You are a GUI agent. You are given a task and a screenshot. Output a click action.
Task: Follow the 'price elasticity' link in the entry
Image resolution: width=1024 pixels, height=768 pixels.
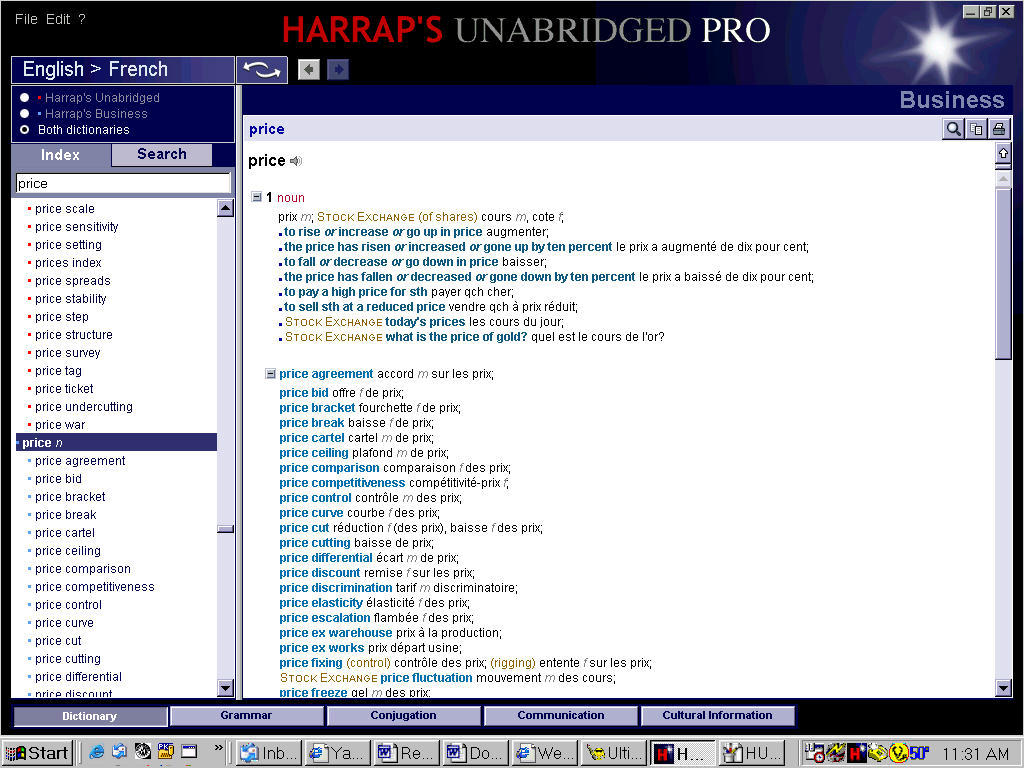(321, 603)
